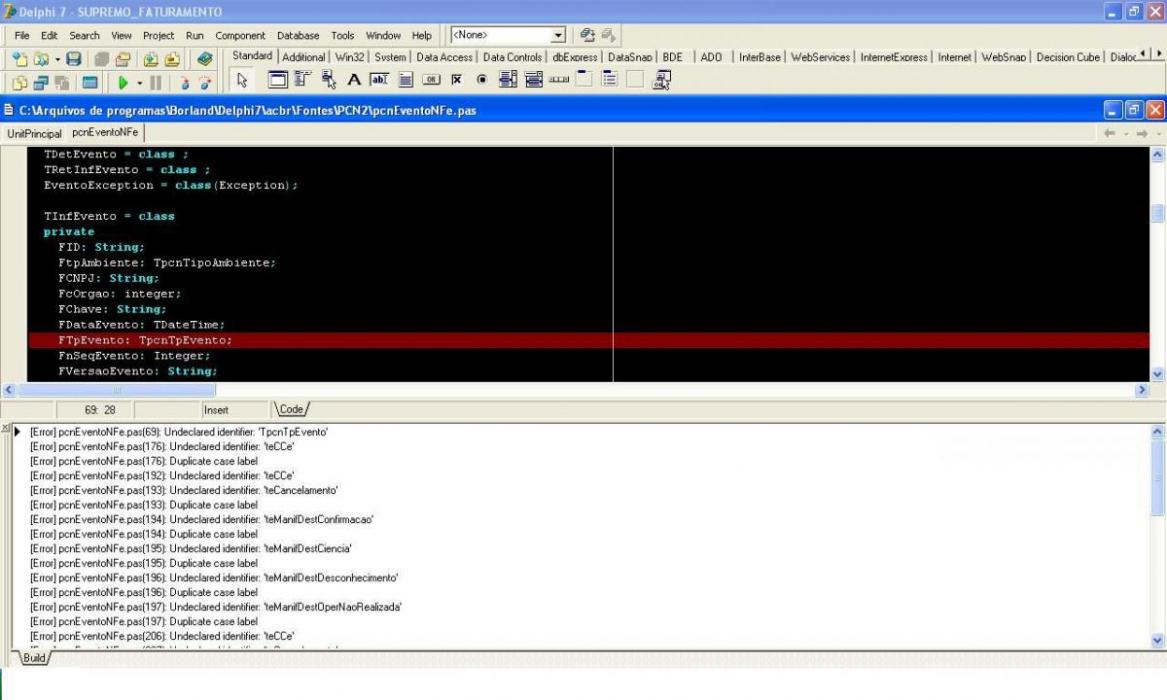Click the code editor horizontal scrollbar thumb

(117, 390)
